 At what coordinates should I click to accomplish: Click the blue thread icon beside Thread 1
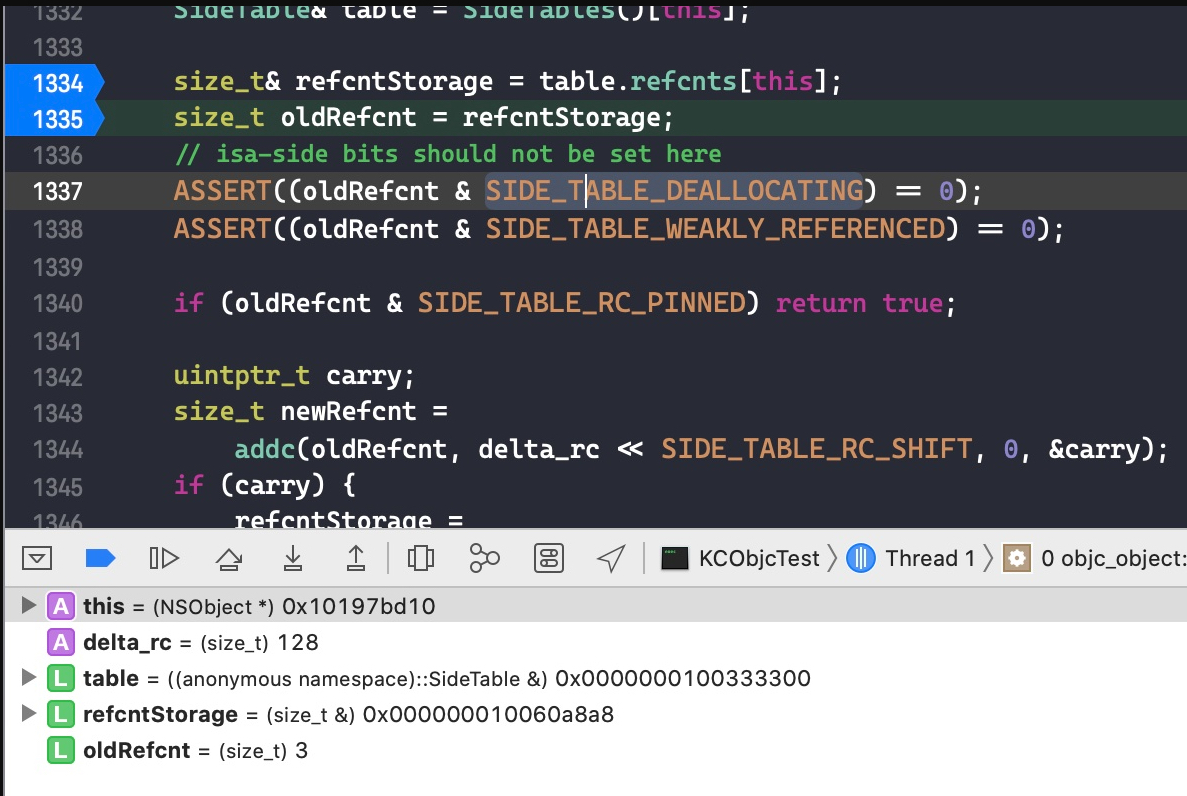(861, 558)
